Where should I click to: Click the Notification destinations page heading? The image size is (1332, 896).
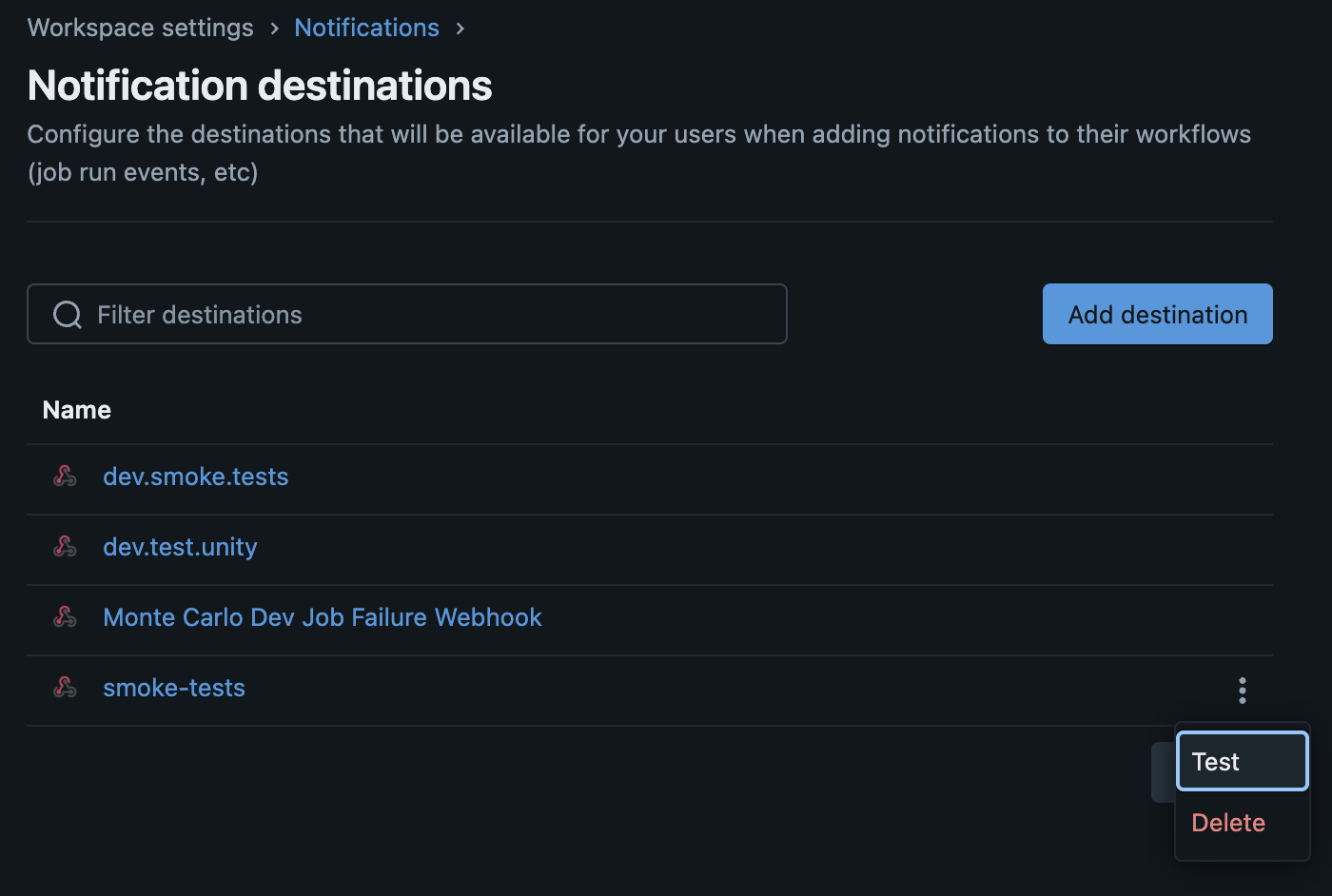pyautogui.click(x=260, y=86)
